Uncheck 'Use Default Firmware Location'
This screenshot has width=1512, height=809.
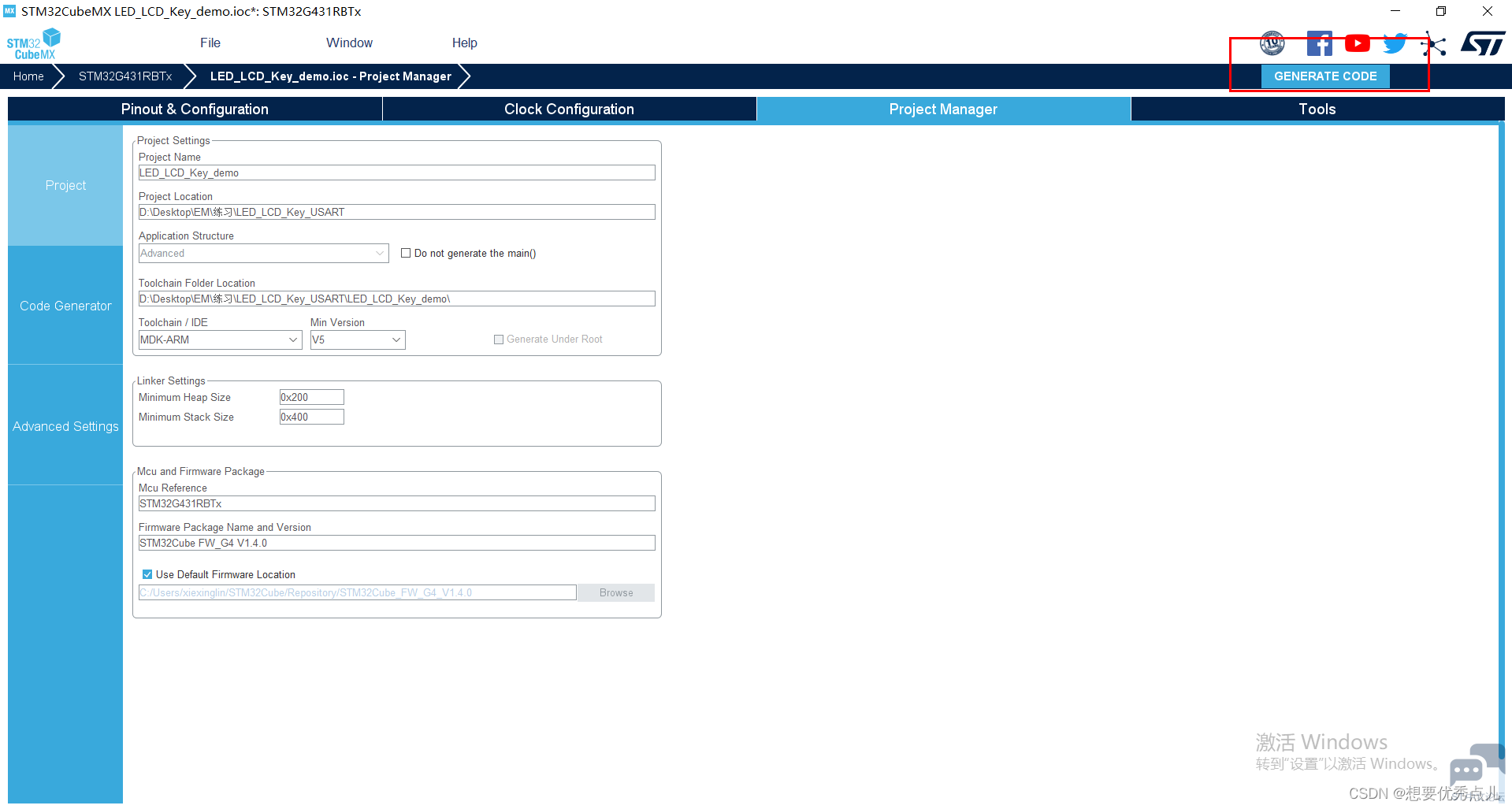coord(147,574)
